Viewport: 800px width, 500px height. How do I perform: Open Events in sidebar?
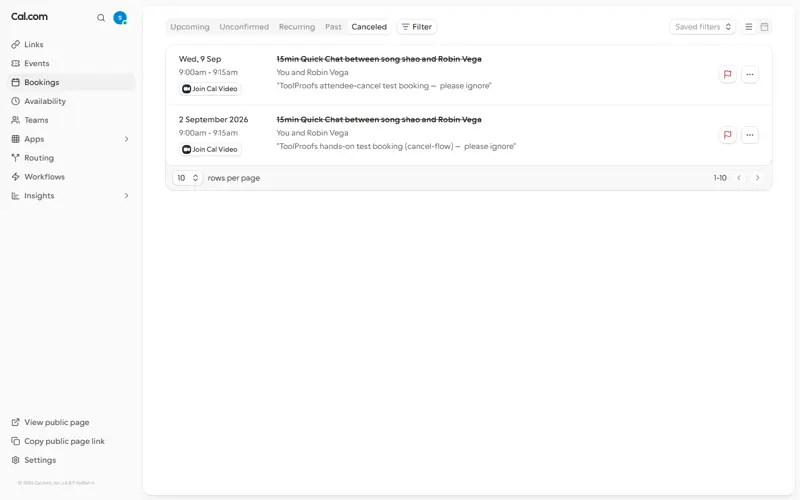coord(71,63)
